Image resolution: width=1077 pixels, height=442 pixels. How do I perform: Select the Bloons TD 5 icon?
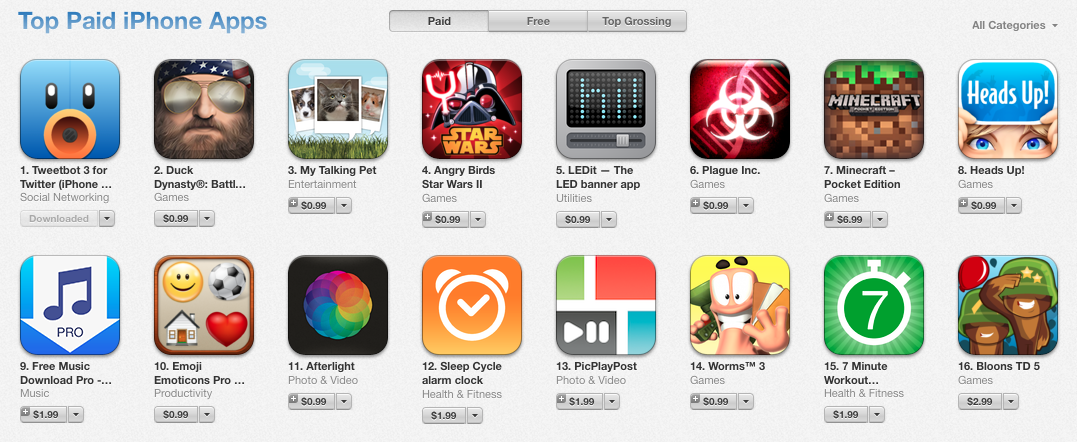click(x=1008, y=305)
